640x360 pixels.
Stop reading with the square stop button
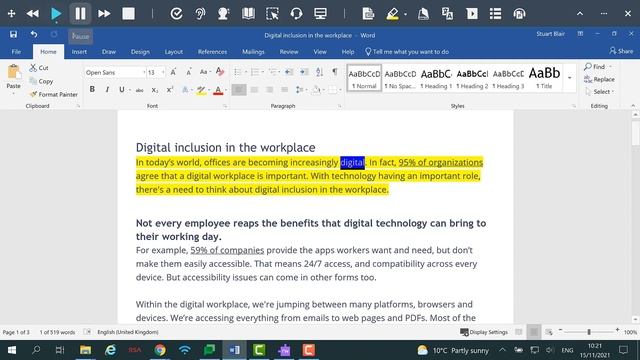128,14
